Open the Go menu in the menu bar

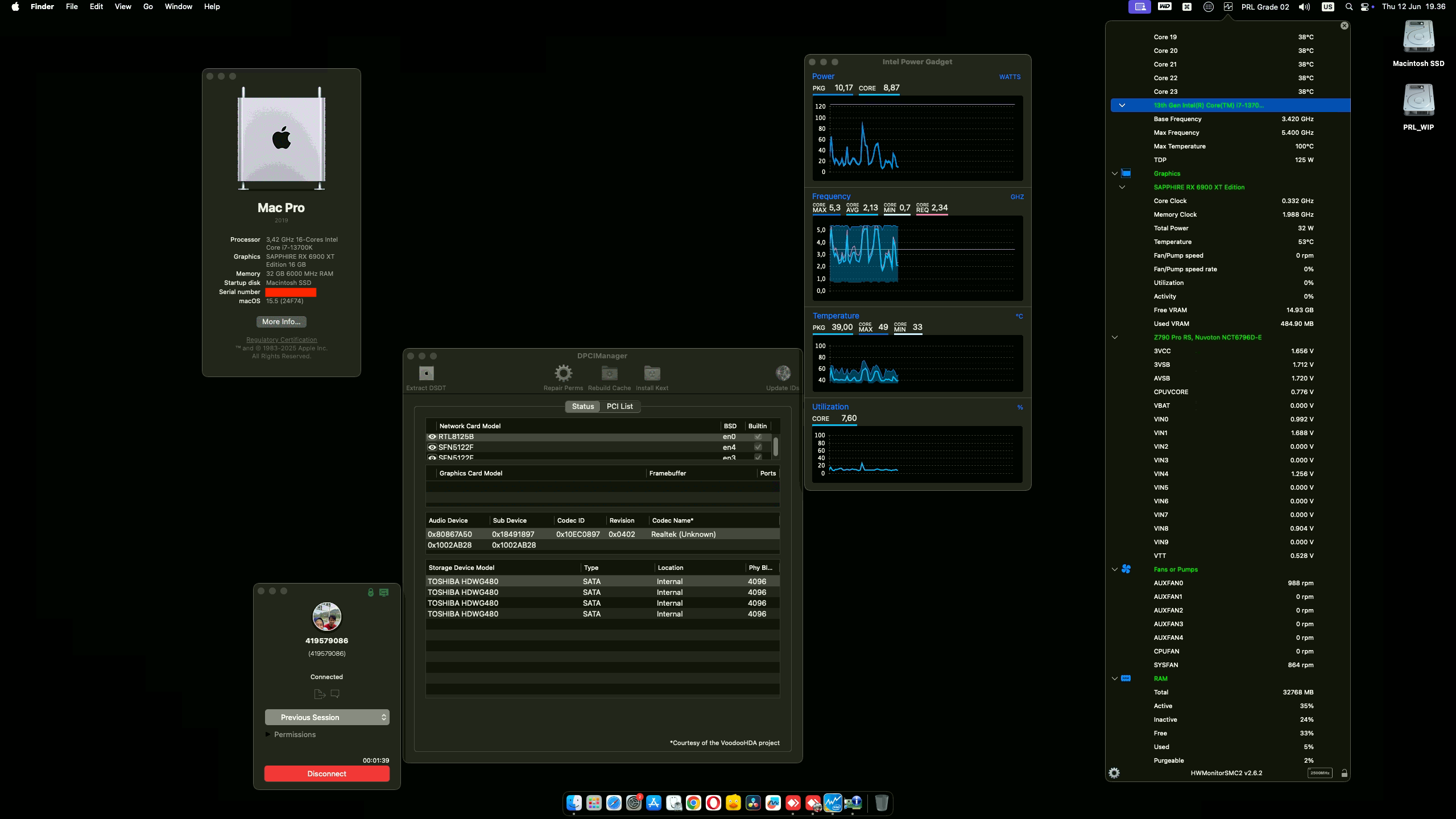(x=147, y=7)
